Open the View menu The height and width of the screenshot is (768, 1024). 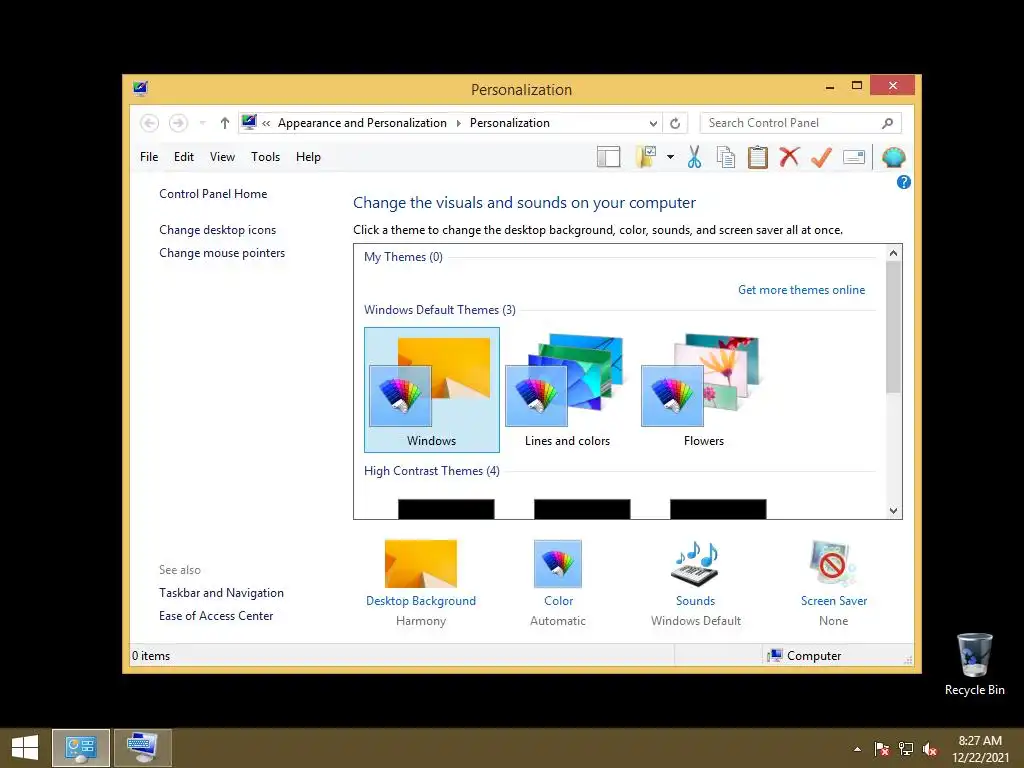(x=222, y=157)
